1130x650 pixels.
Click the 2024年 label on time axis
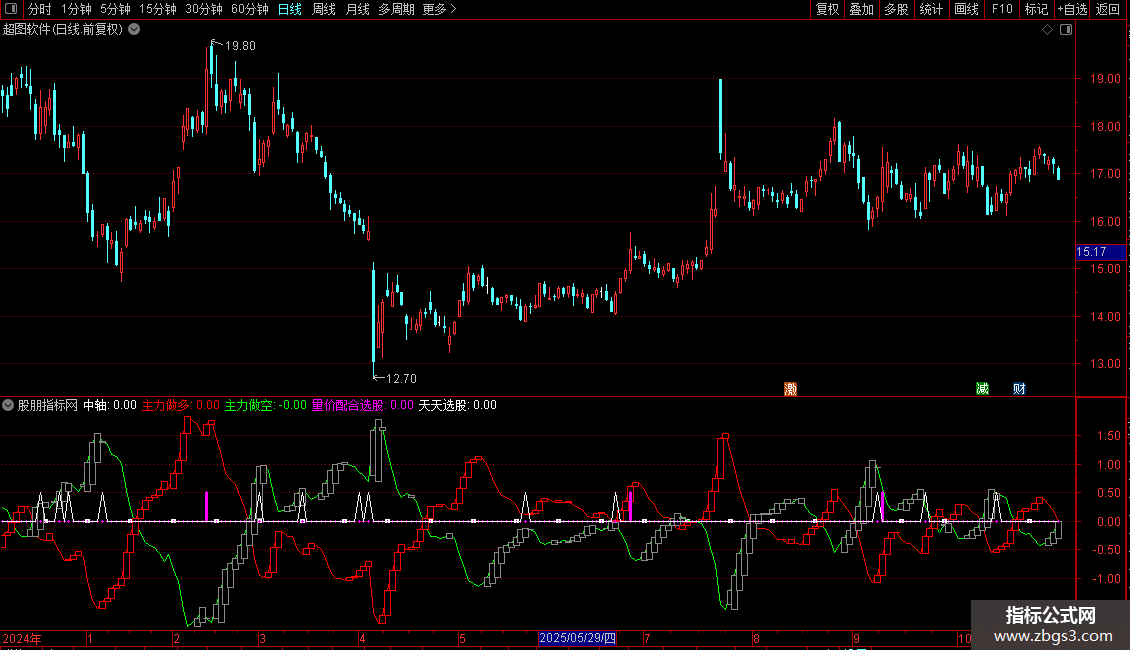click(22, 639)
